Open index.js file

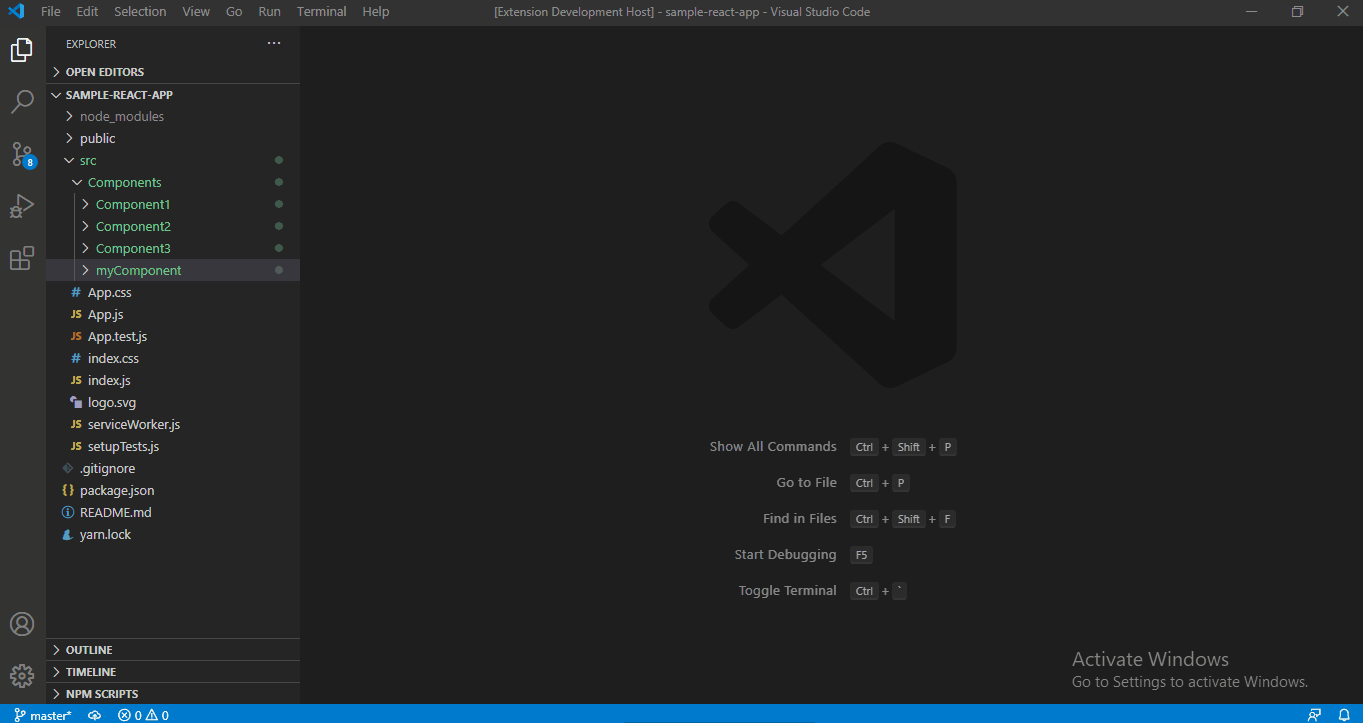click(173, 380)
